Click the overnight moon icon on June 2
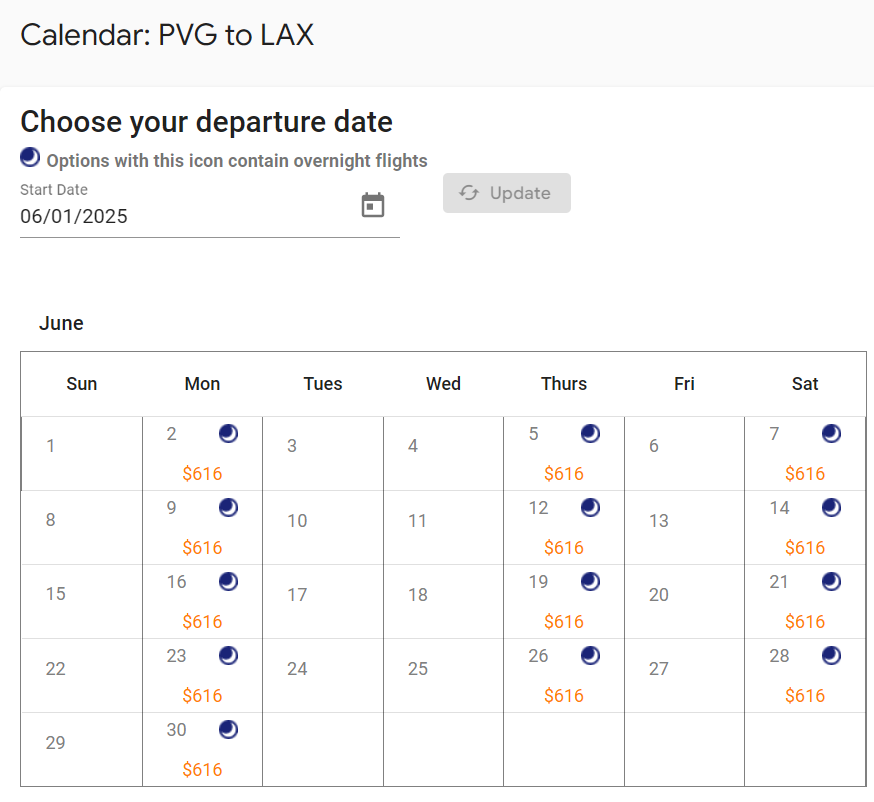This screenshot has height=802, width=874. pyautogui.click(x=228, y=434)
